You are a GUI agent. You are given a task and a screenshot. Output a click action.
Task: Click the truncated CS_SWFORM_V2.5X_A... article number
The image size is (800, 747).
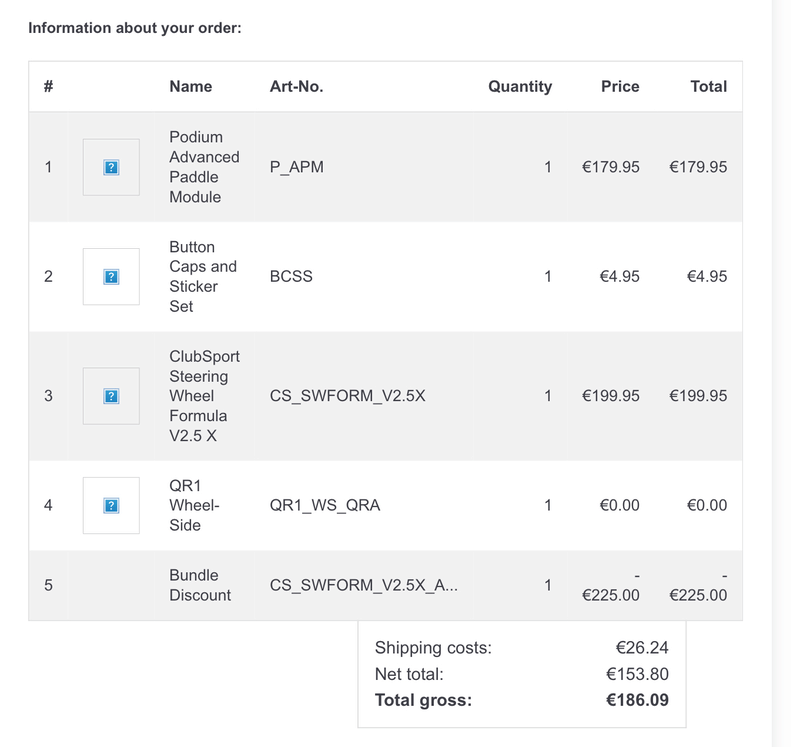(364, 585)
